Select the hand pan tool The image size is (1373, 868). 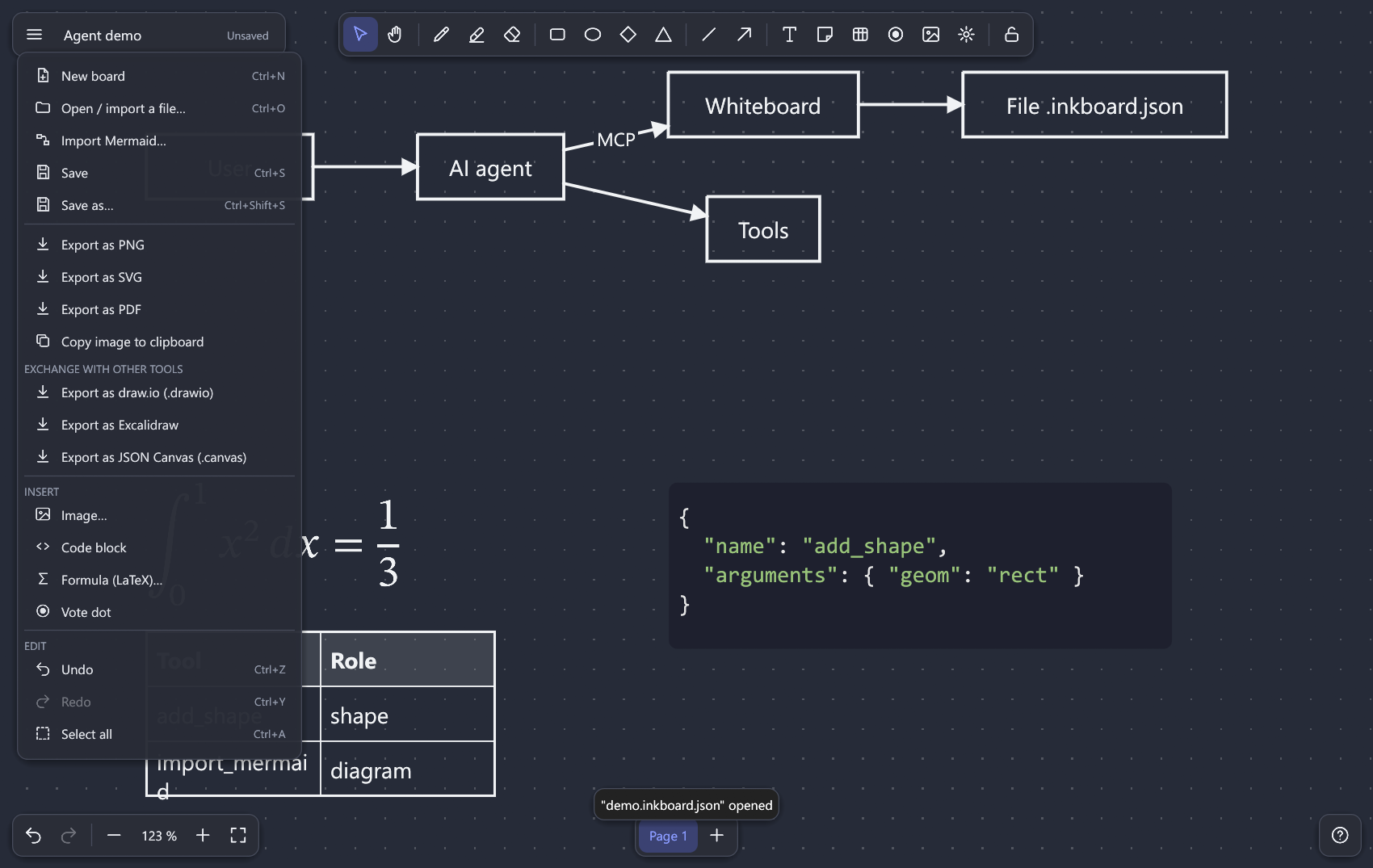tap(395, 35)
